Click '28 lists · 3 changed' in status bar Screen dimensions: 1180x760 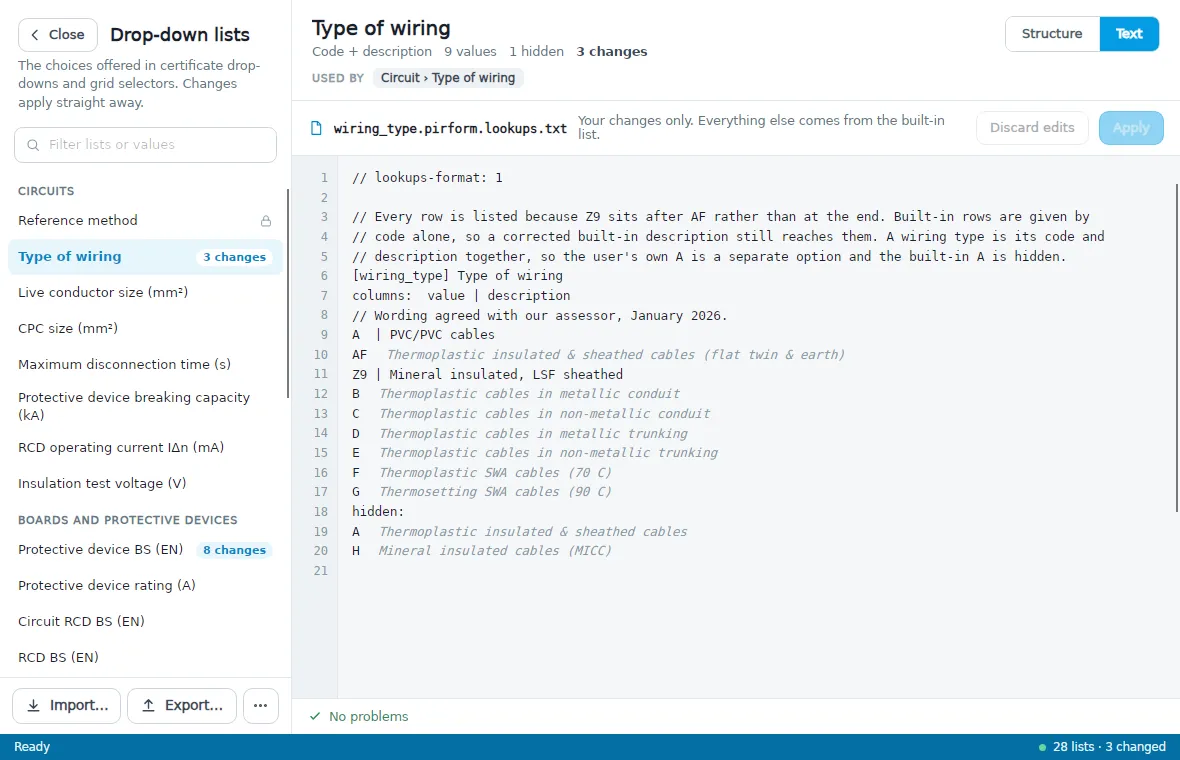coord(1109,747)
